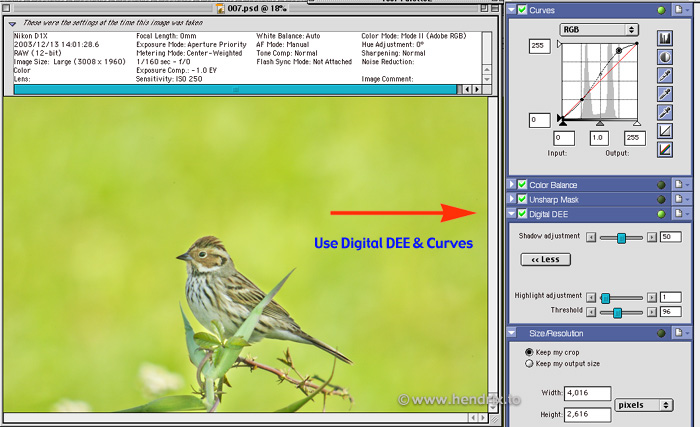700x427 pixels.
Task: Select the white point eyedropper in Curves
Action: pos(665,113)
